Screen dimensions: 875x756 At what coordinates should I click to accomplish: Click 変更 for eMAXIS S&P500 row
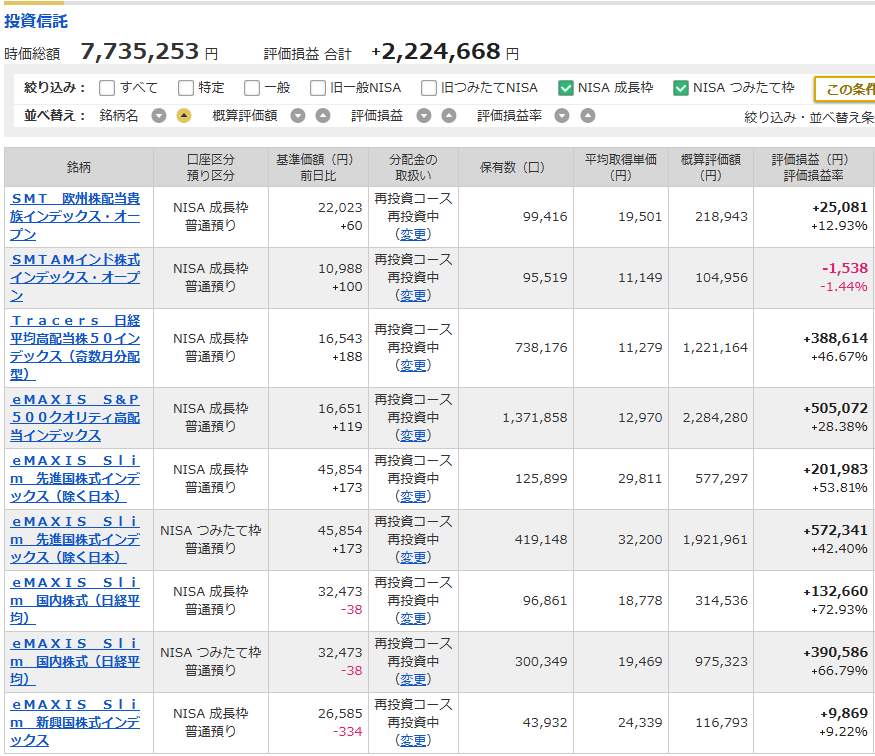(x=413, y=435)
